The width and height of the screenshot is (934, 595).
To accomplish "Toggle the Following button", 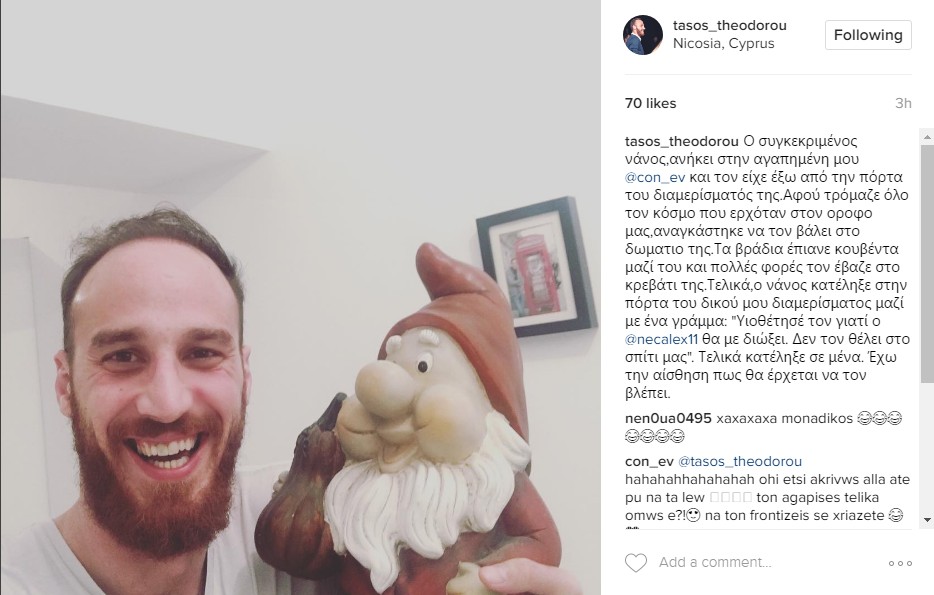I will point(868,35).
